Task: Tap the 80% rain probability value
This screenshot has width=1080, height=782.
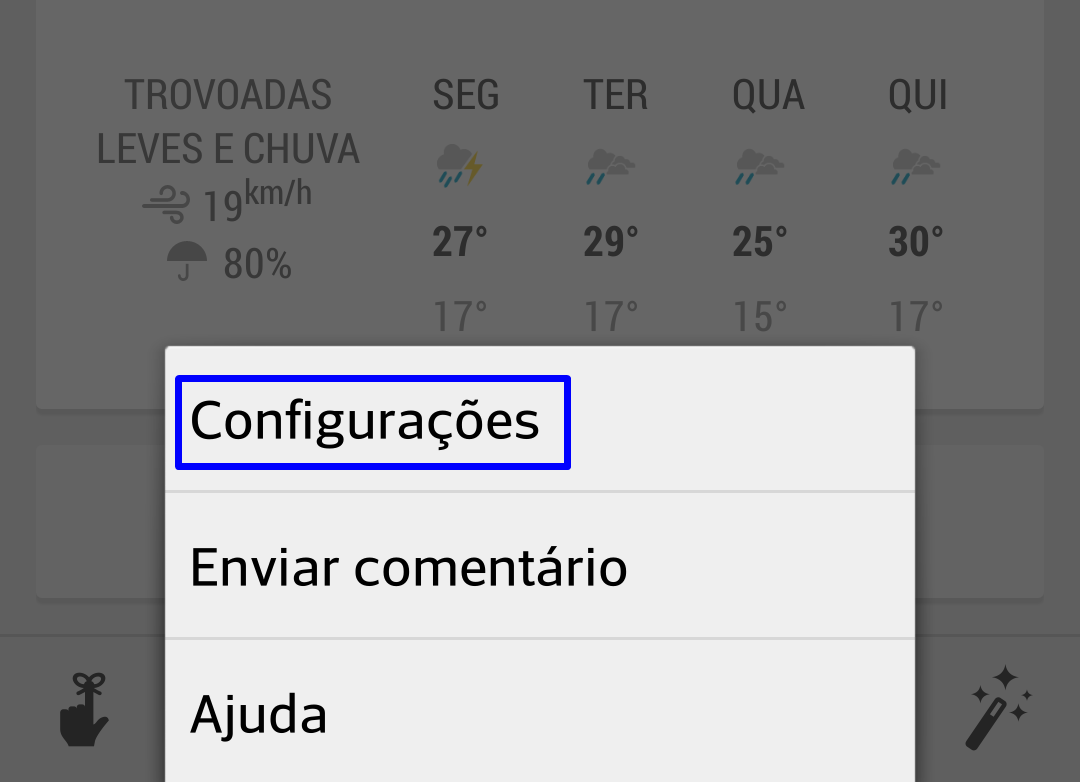Action: click(257, 264)
